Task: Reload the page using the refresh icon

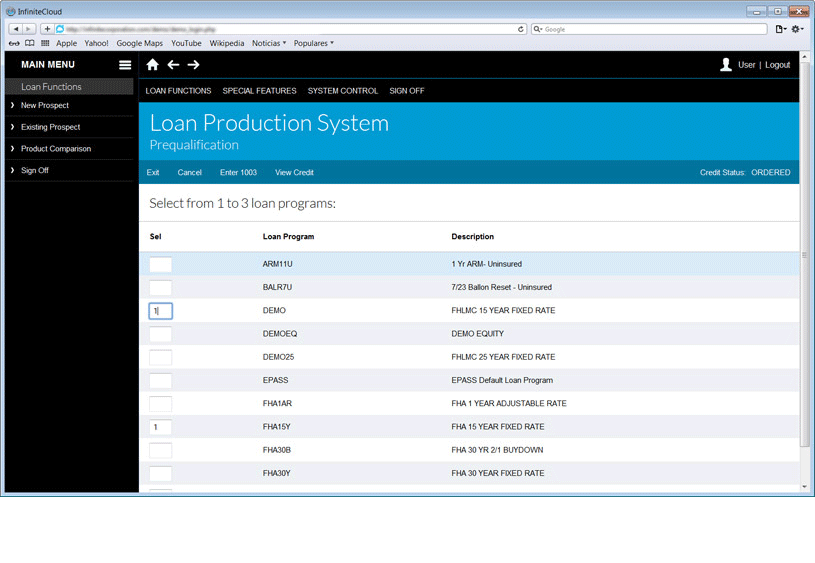Action: point(521,29)
